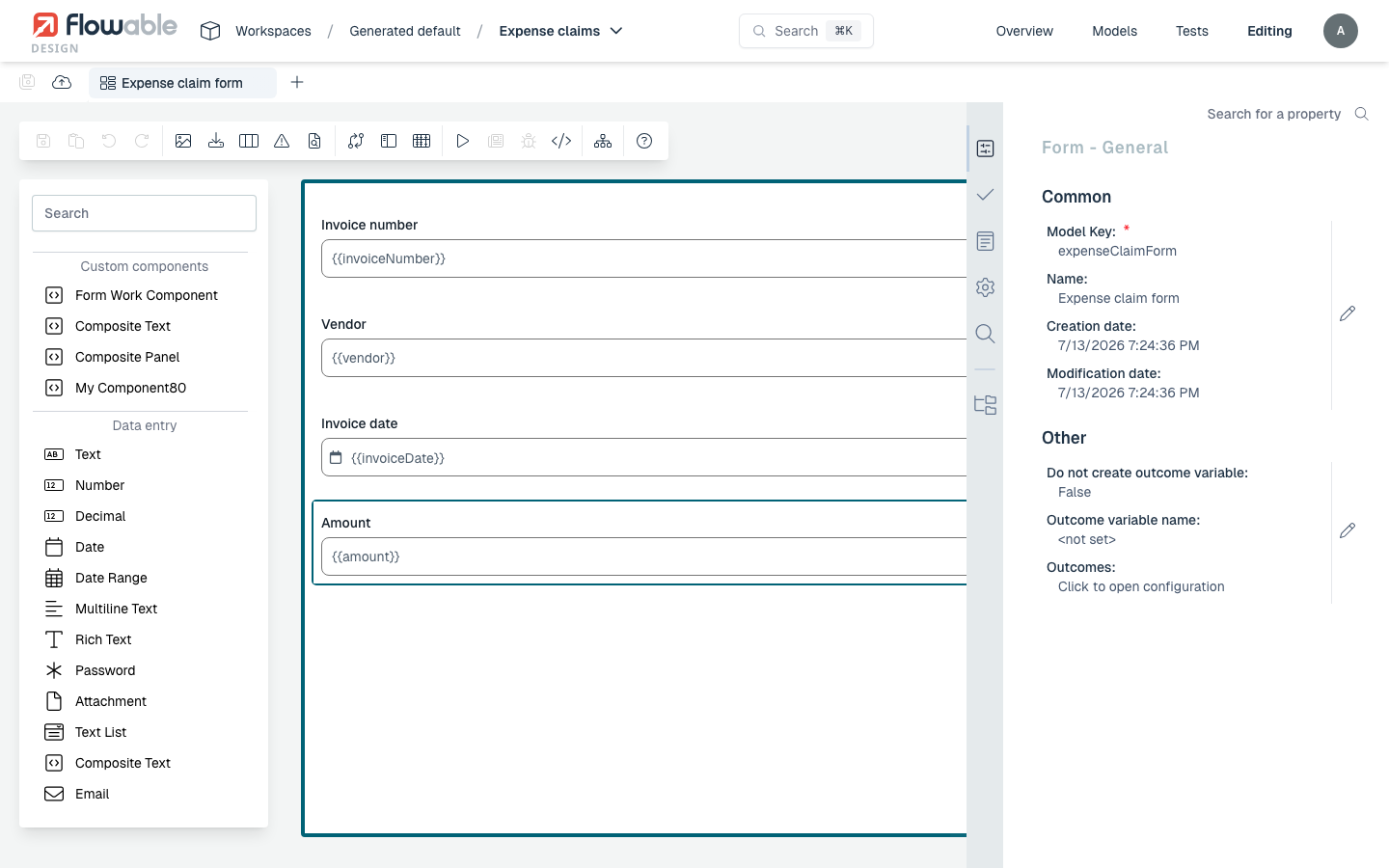Click the redo arrow in the toolbar
The image size is (1389, 868).
click(x=142, y=141)
